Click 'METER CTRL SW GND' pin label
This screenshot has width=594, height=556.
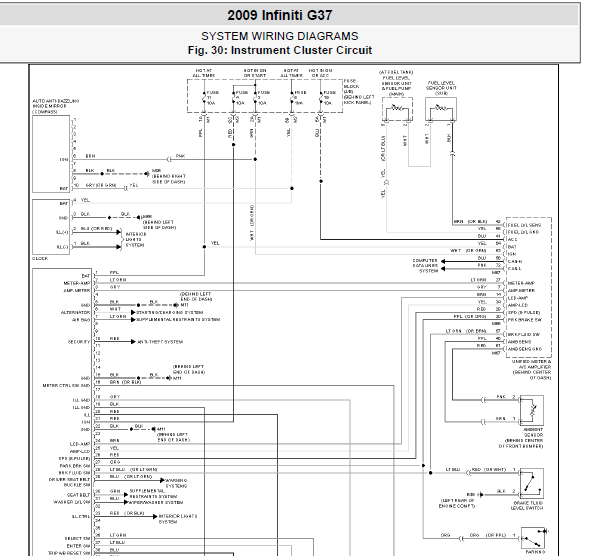point(66,386)
